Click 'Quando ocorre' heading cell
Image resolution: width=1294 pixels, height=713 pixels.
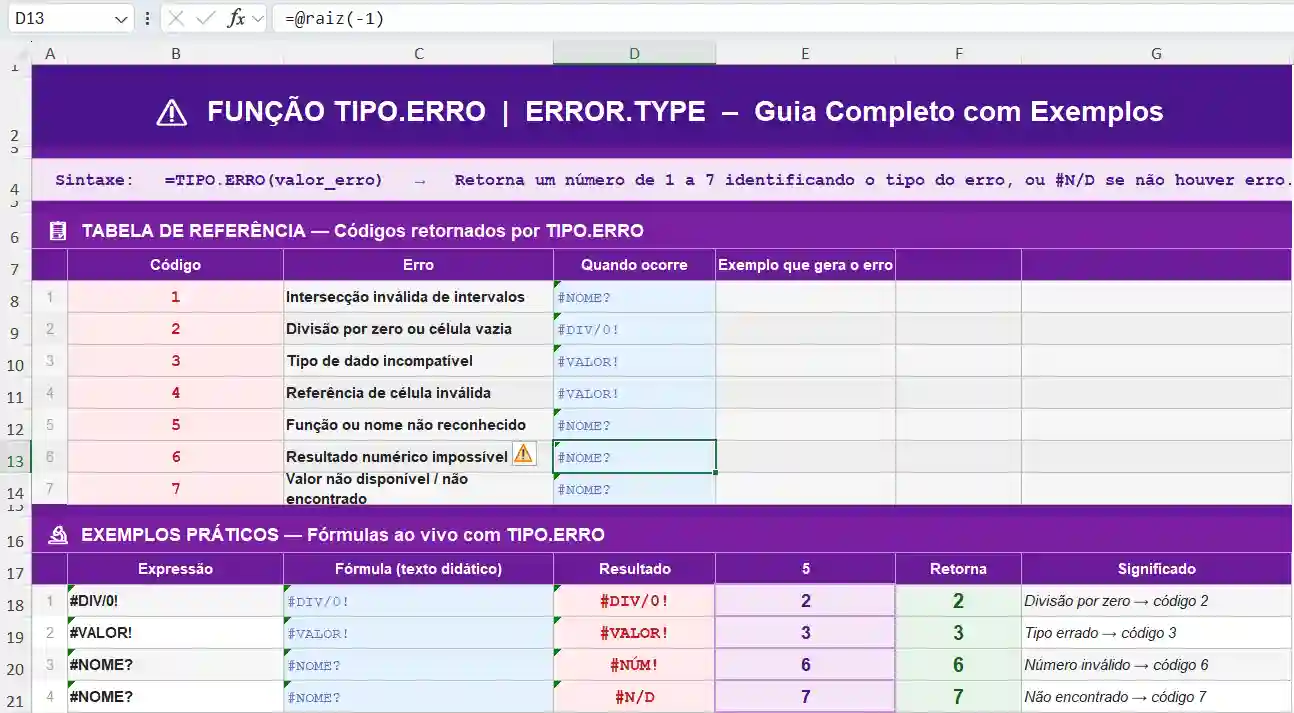tap(634, 265)
